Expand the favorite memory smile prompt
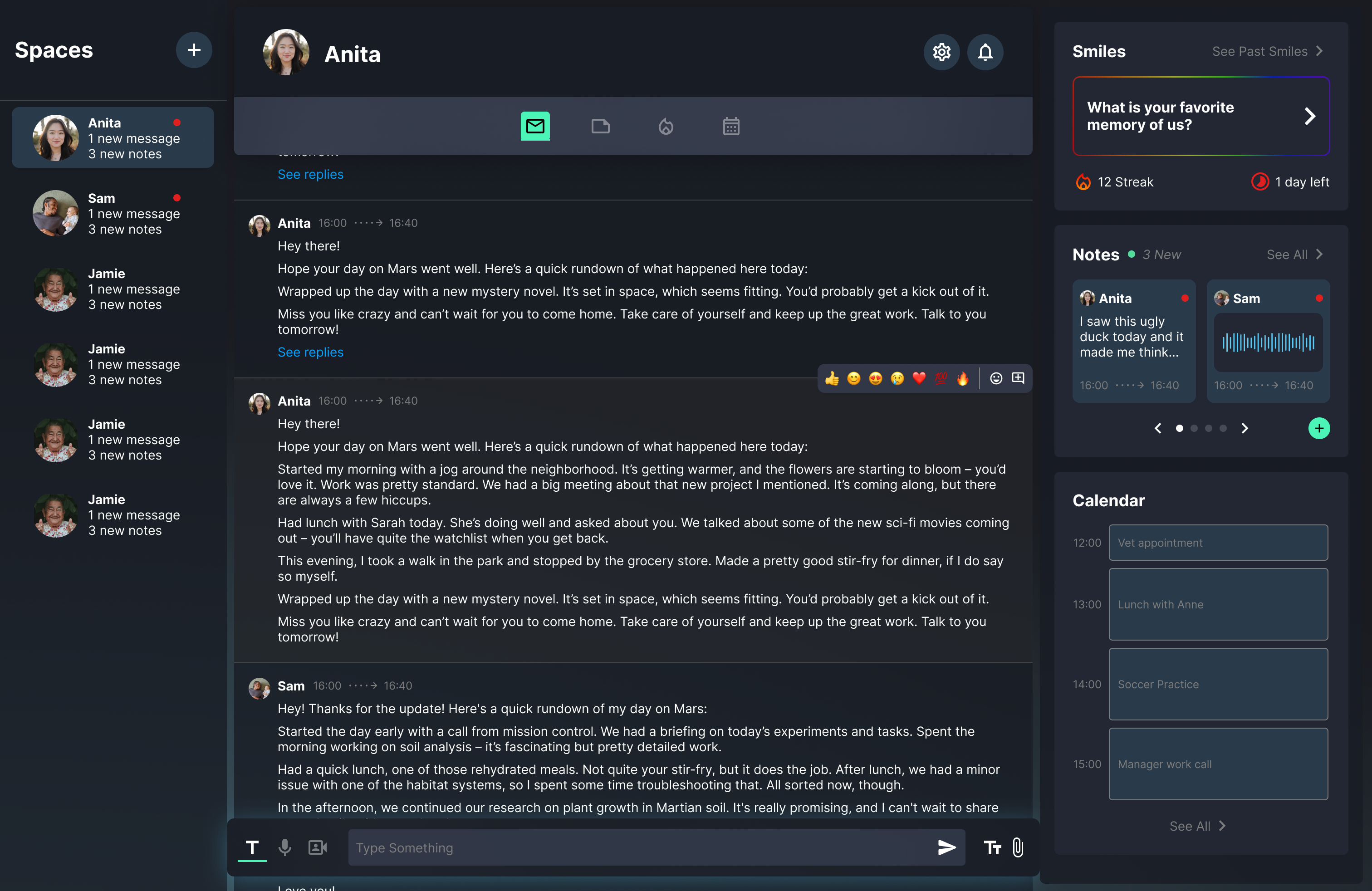1372x891 pixels. pos(1309,117)
